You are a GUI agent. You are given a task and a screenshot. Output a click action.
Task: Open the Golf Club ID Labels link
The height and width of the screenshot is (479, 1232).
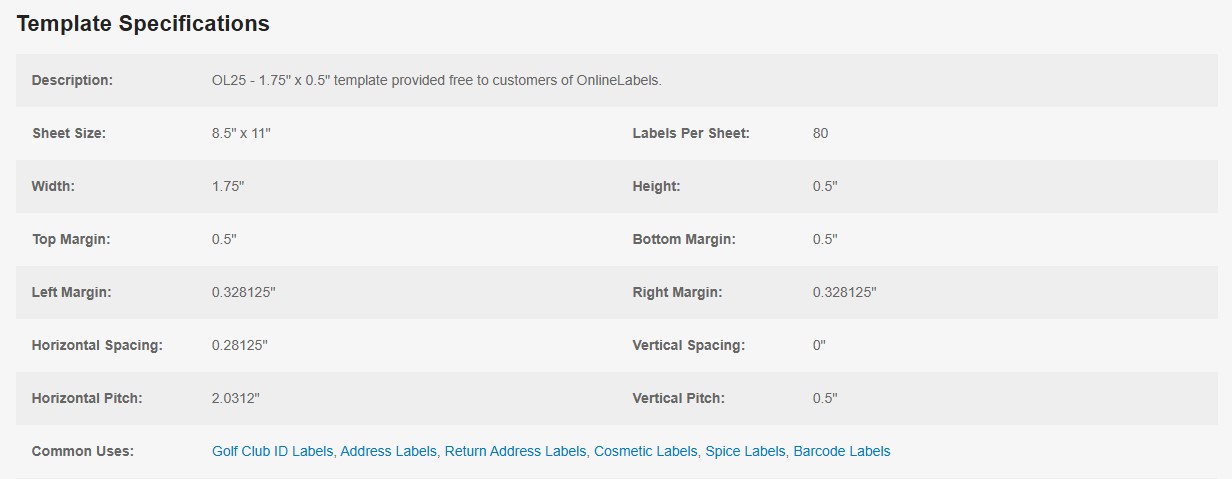coord(272,451)
